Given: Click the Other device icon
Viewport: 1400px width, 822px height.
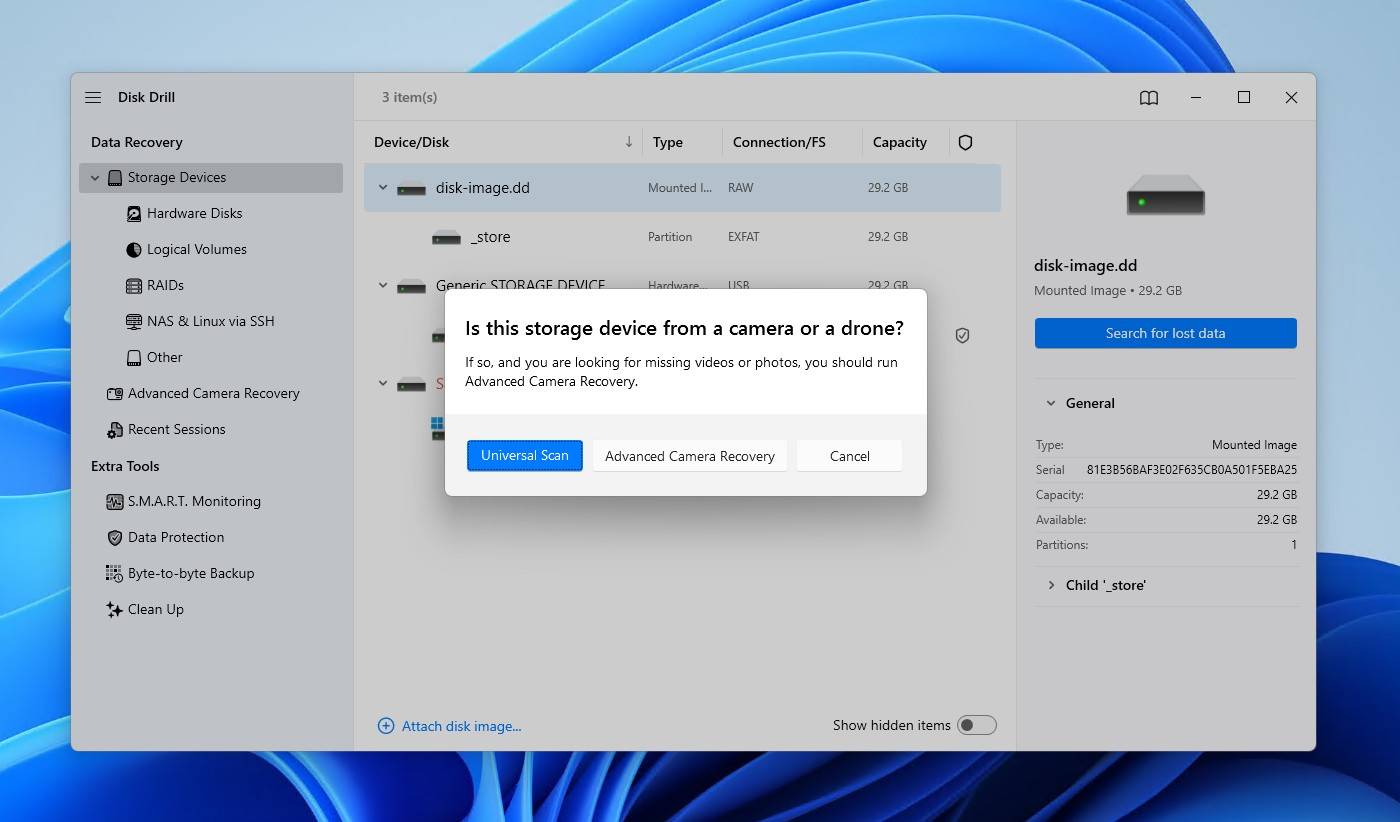Looking at the screenshot, I should click(134, 358).
